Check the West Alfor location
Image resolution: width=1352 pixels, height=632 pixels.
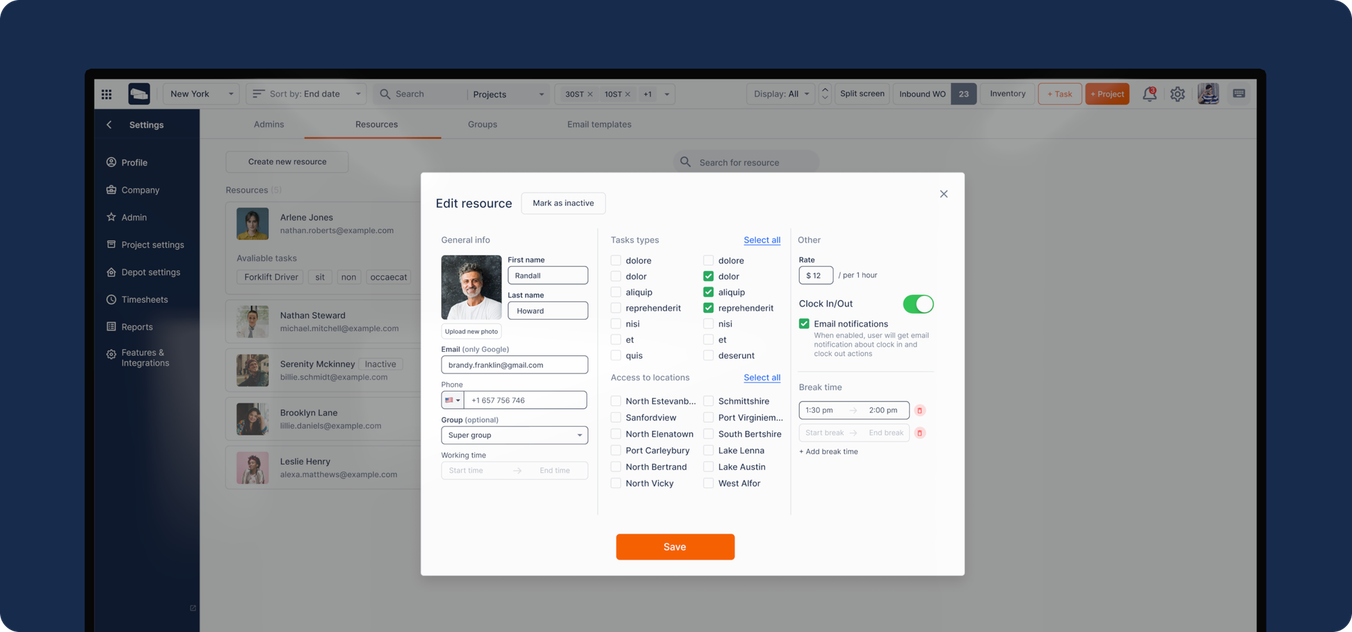point(708,483)
